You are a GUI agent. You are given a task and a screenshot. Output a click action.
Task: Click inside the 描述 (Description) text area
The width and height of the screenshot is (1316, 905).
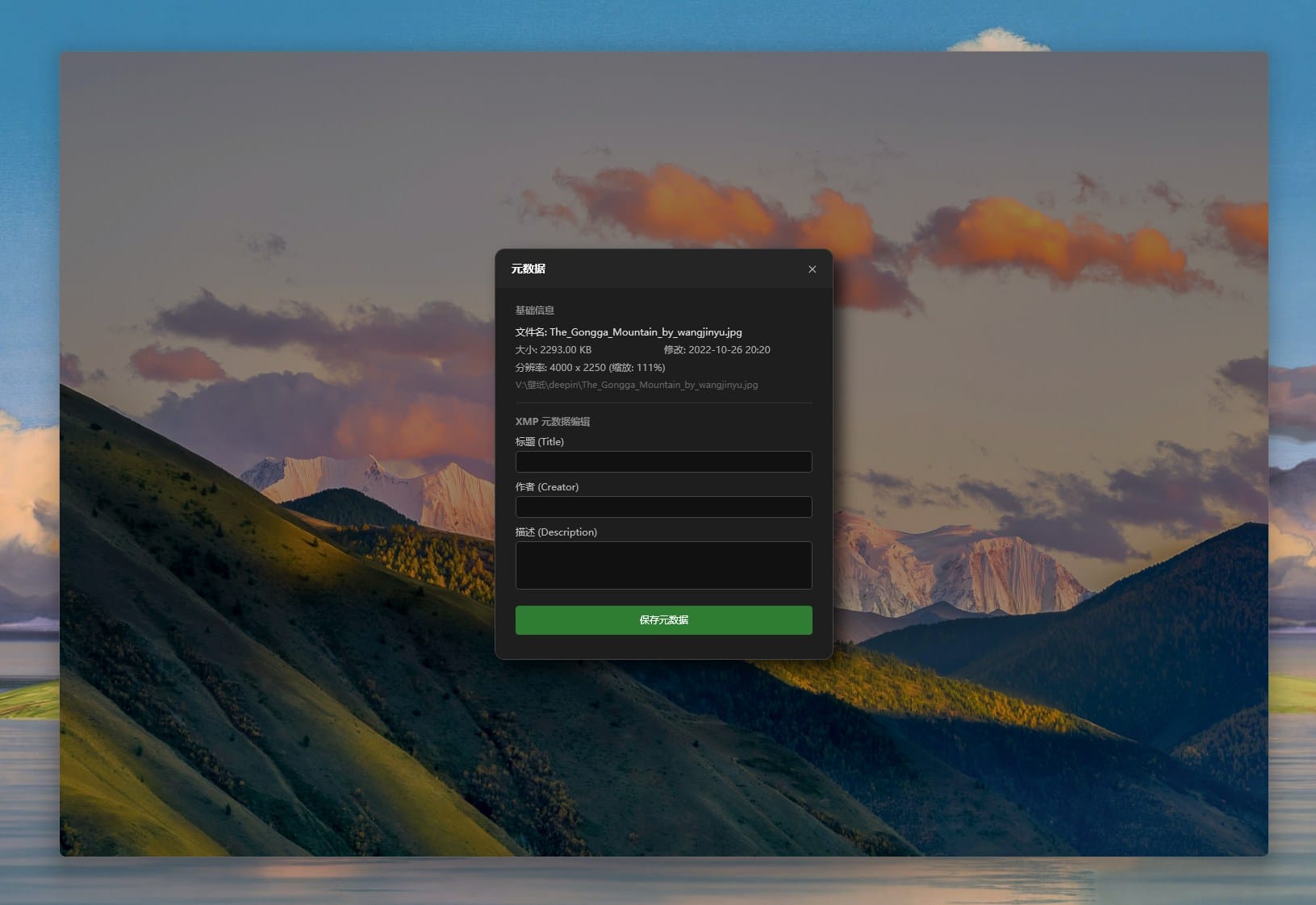click(663, 565)
